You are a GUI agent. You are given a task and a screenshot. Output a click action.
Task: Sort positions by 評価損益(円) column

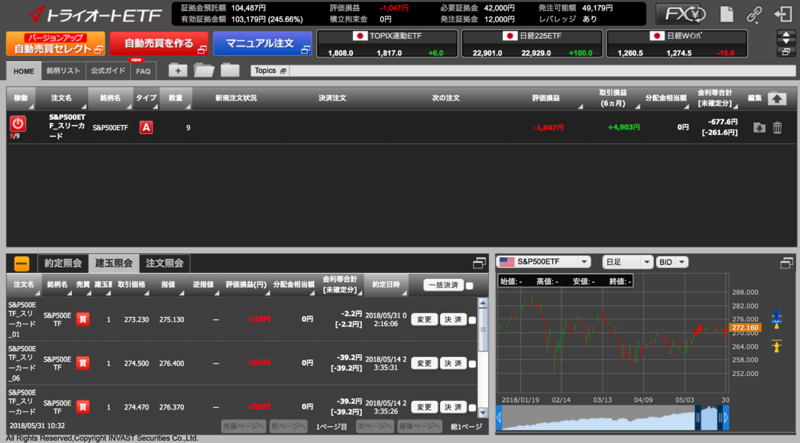pyautogui.click(x=246, y=285)
